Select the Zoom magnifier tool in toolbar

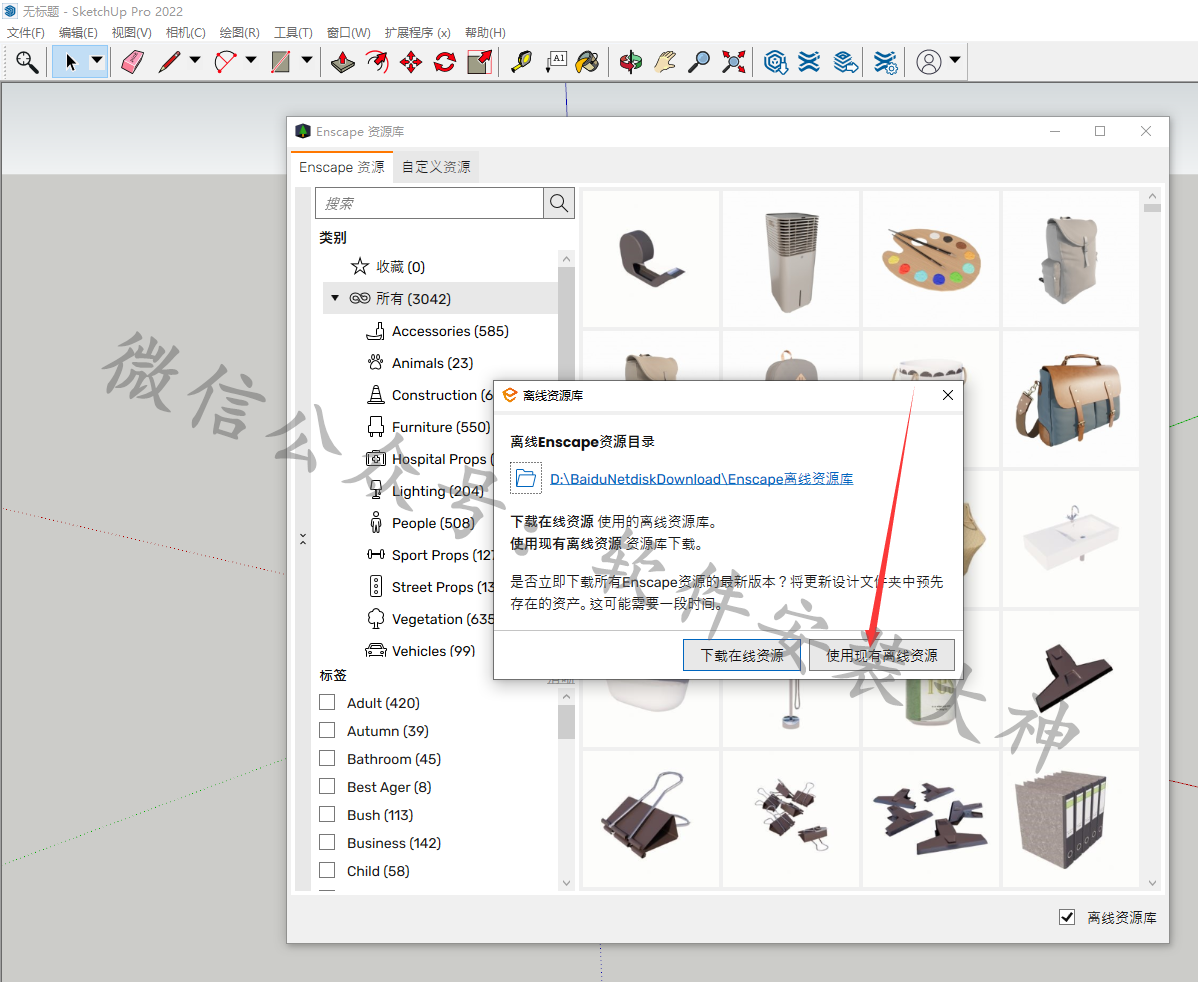(x=27, y=62)
